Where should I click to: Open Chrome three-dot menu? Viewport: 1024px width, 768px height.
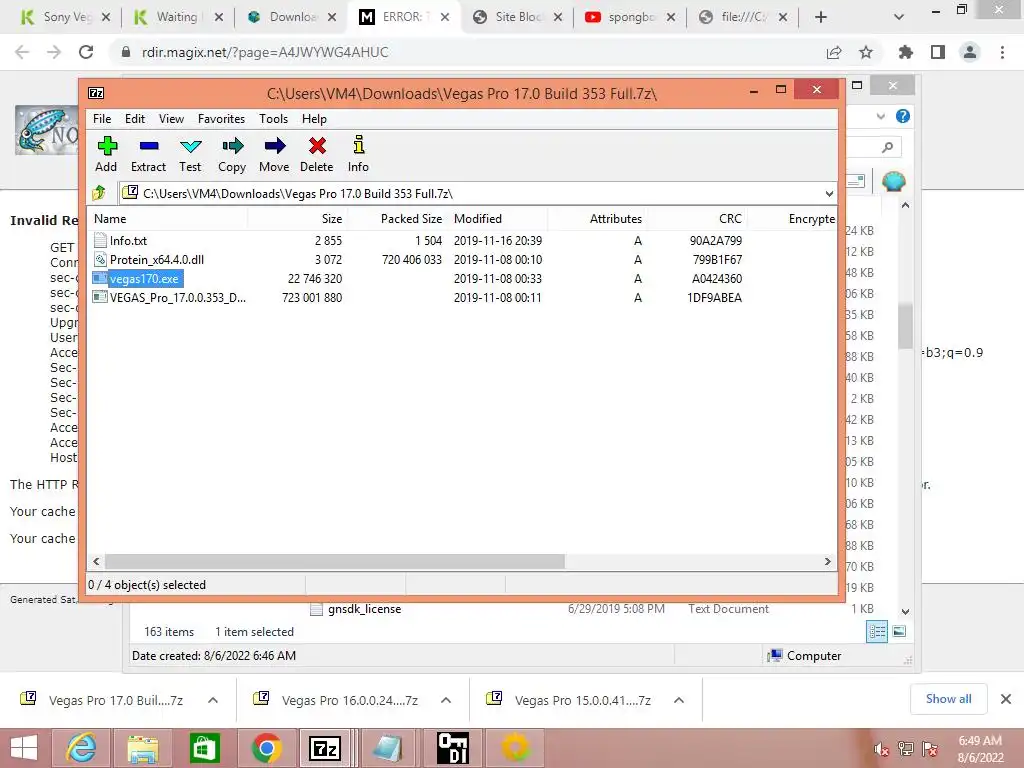point(1002,52)
